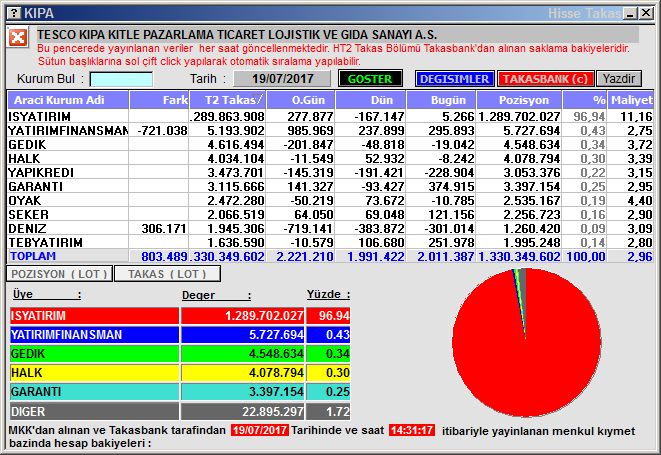Click the Yazdir print button

[619, 78]
